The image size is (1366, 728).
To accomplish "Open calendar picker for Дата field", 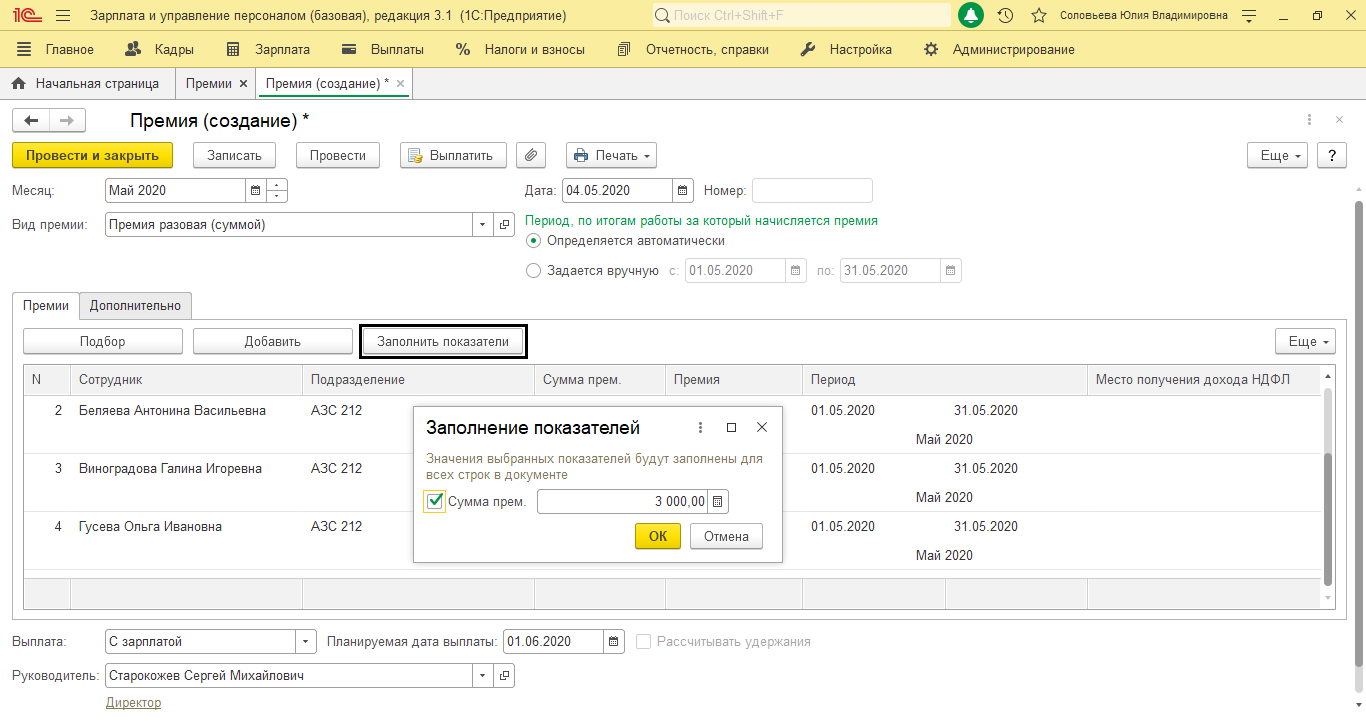I will tap(682, 190).
